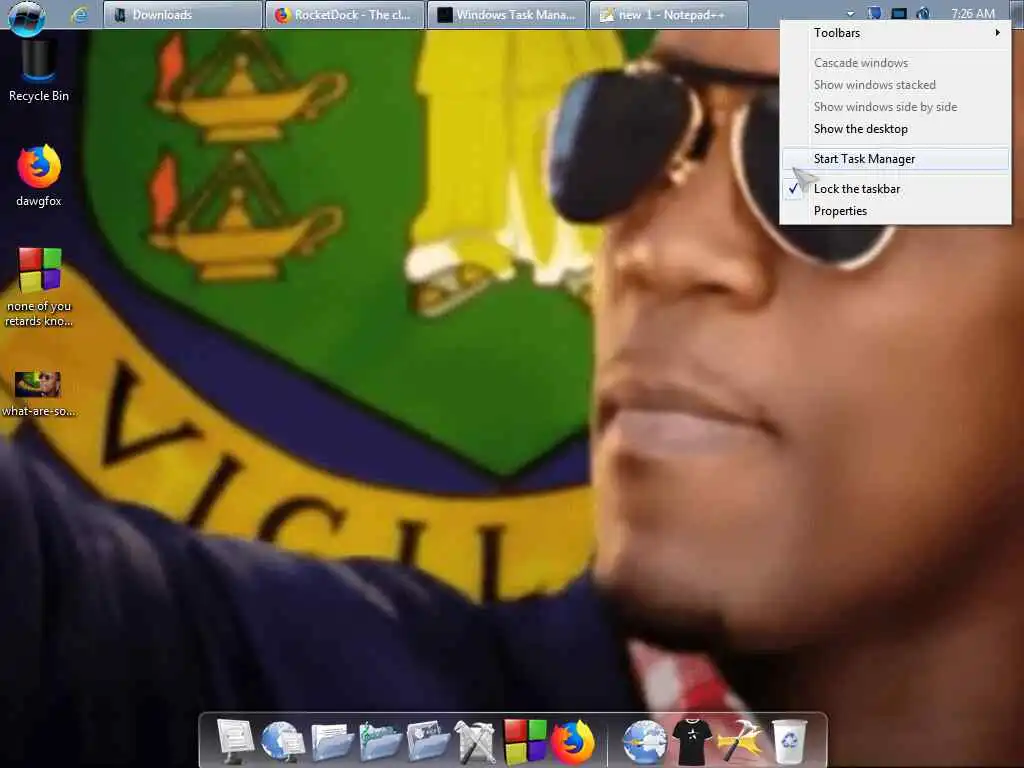This screenshot has height=768, width=1024.
Task: Switch to the Downloads taskbar window
Action: [x=182, y=14]
